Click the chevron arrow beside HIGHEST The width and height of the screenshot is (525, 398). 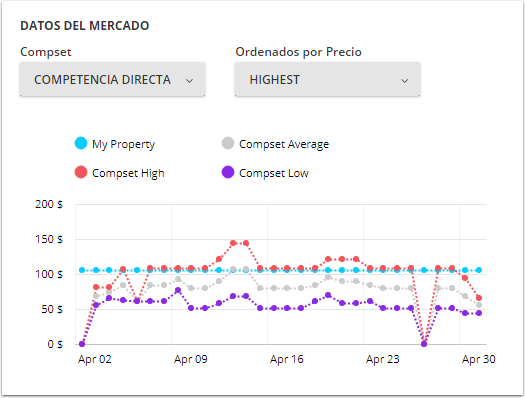tap(404, 81)
